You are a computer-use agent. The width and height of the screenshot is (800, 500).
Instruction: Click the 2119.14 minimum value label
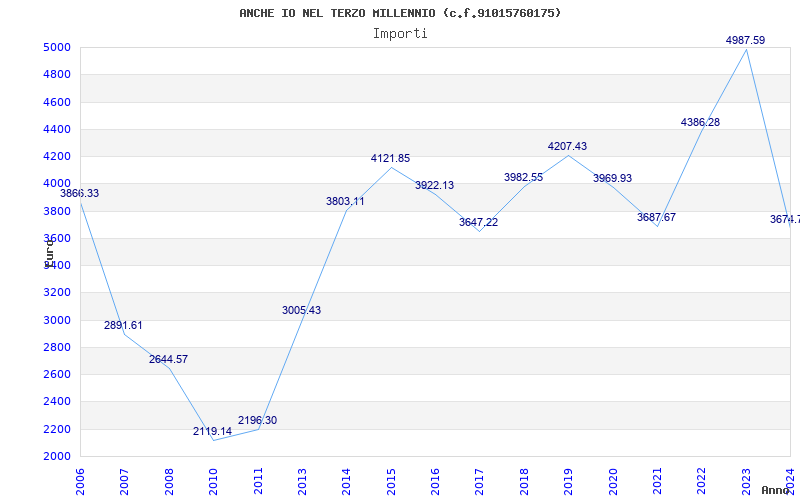[212, 431]
